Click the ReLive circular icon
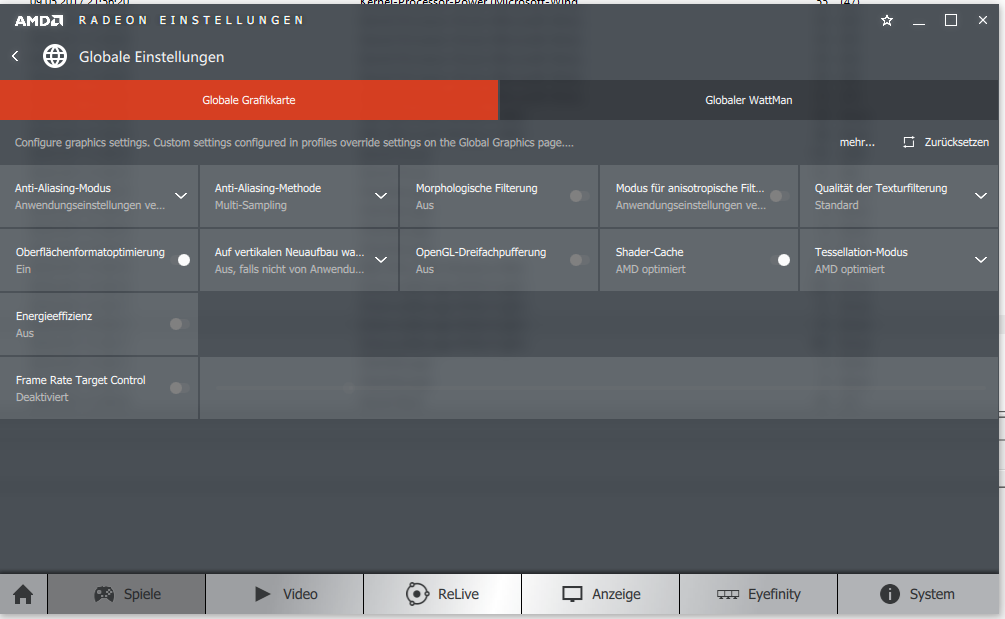The width and height of the screenshot is (1005, 619). click(417, 594)
